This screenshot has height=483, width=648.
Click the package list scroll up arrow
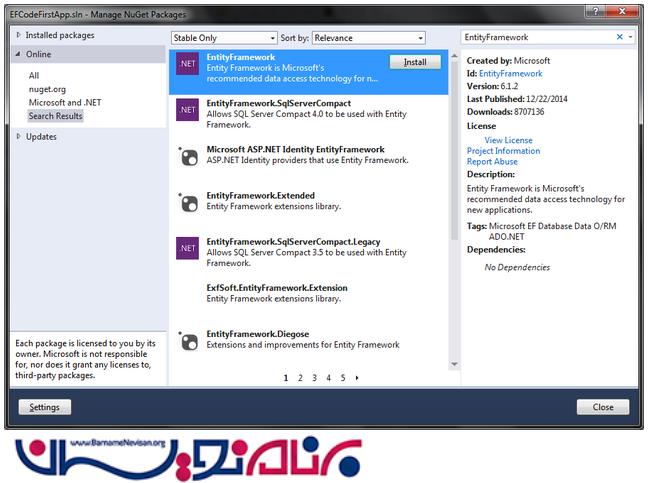tap(455, 56)
